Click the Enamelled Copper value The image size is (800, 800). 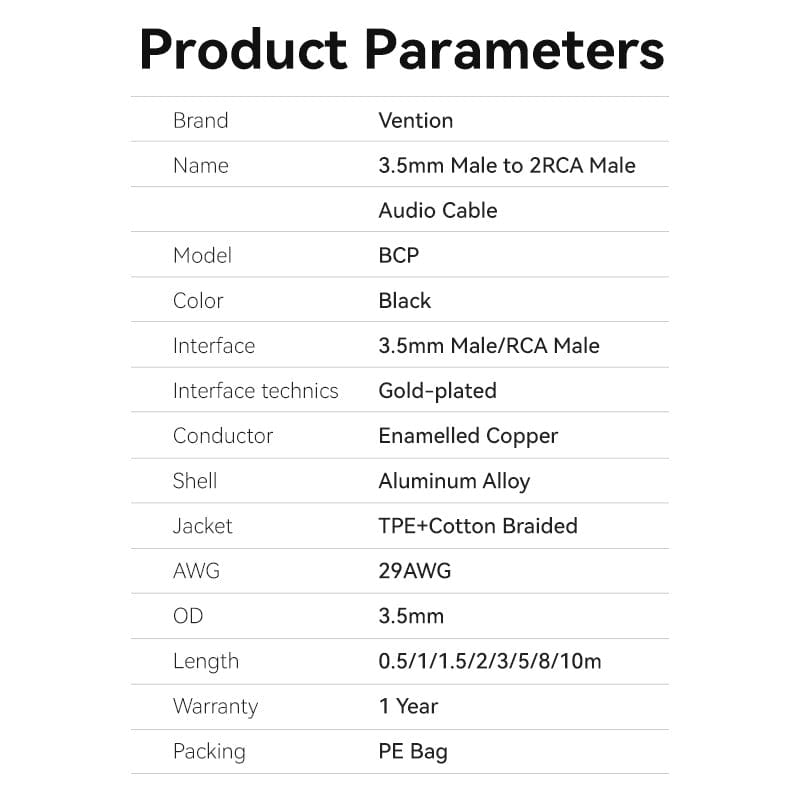point(467,436)
